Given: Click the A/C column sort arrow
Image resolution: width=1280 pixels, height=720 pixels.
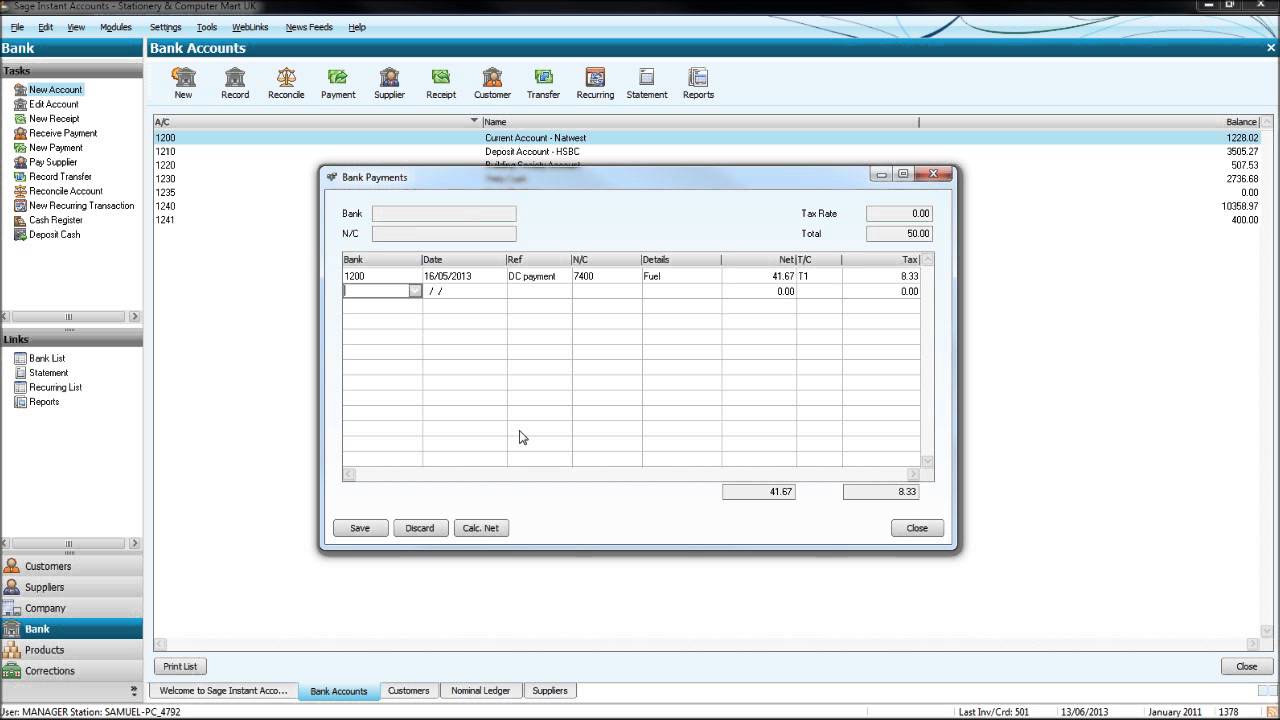Looking at the screenshot, I should click(x=474, y=121).
